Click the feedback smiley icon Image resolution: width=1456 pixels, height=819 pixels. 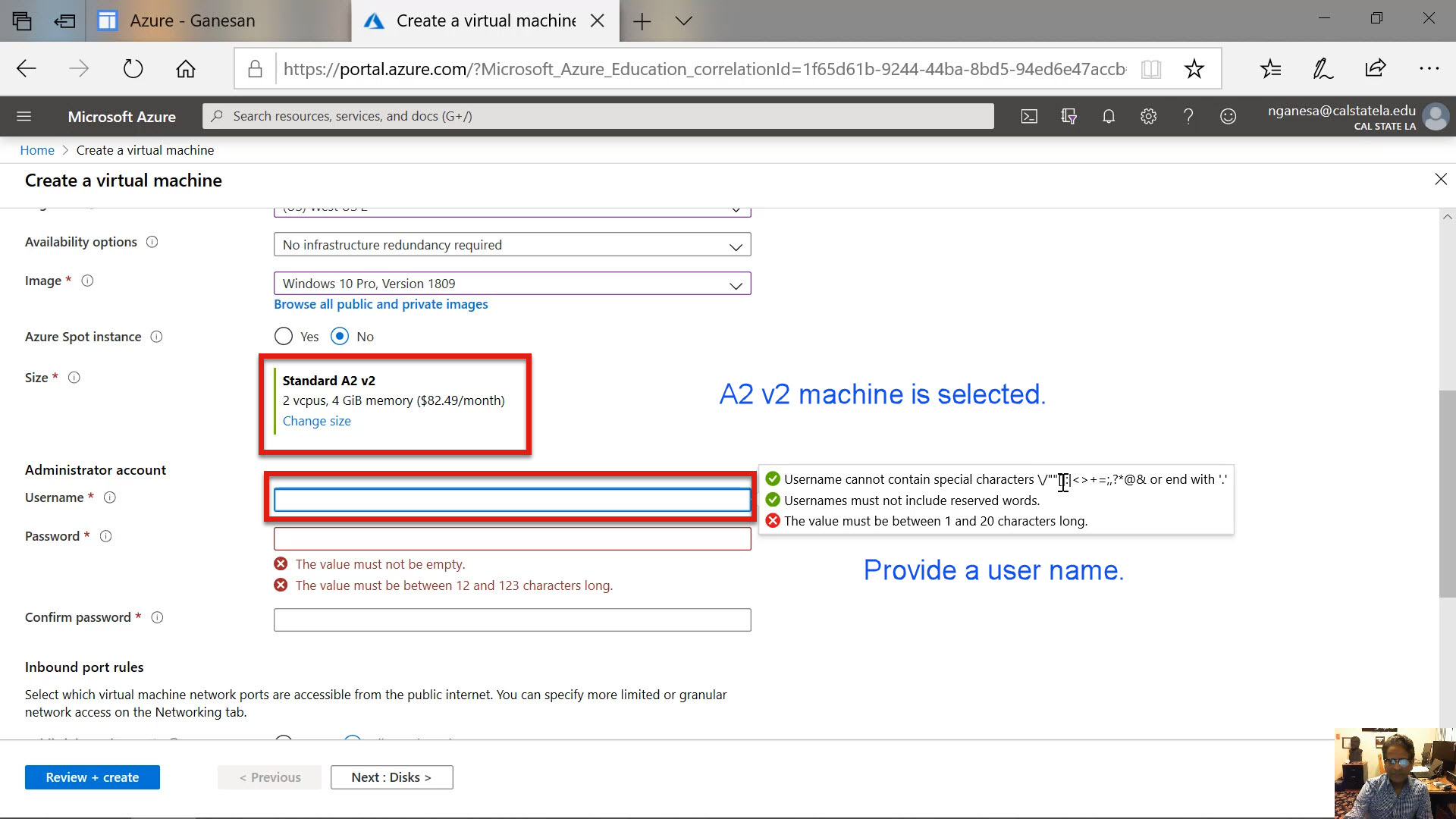1228,116
